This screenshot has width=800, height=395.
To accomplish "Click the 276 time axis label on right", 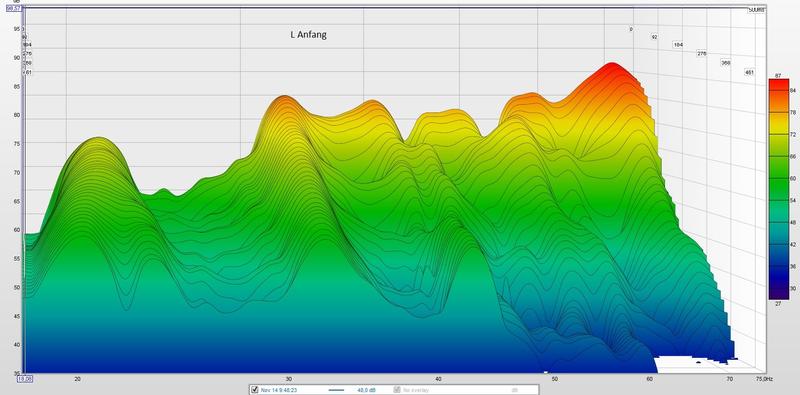I will [702, 53].
